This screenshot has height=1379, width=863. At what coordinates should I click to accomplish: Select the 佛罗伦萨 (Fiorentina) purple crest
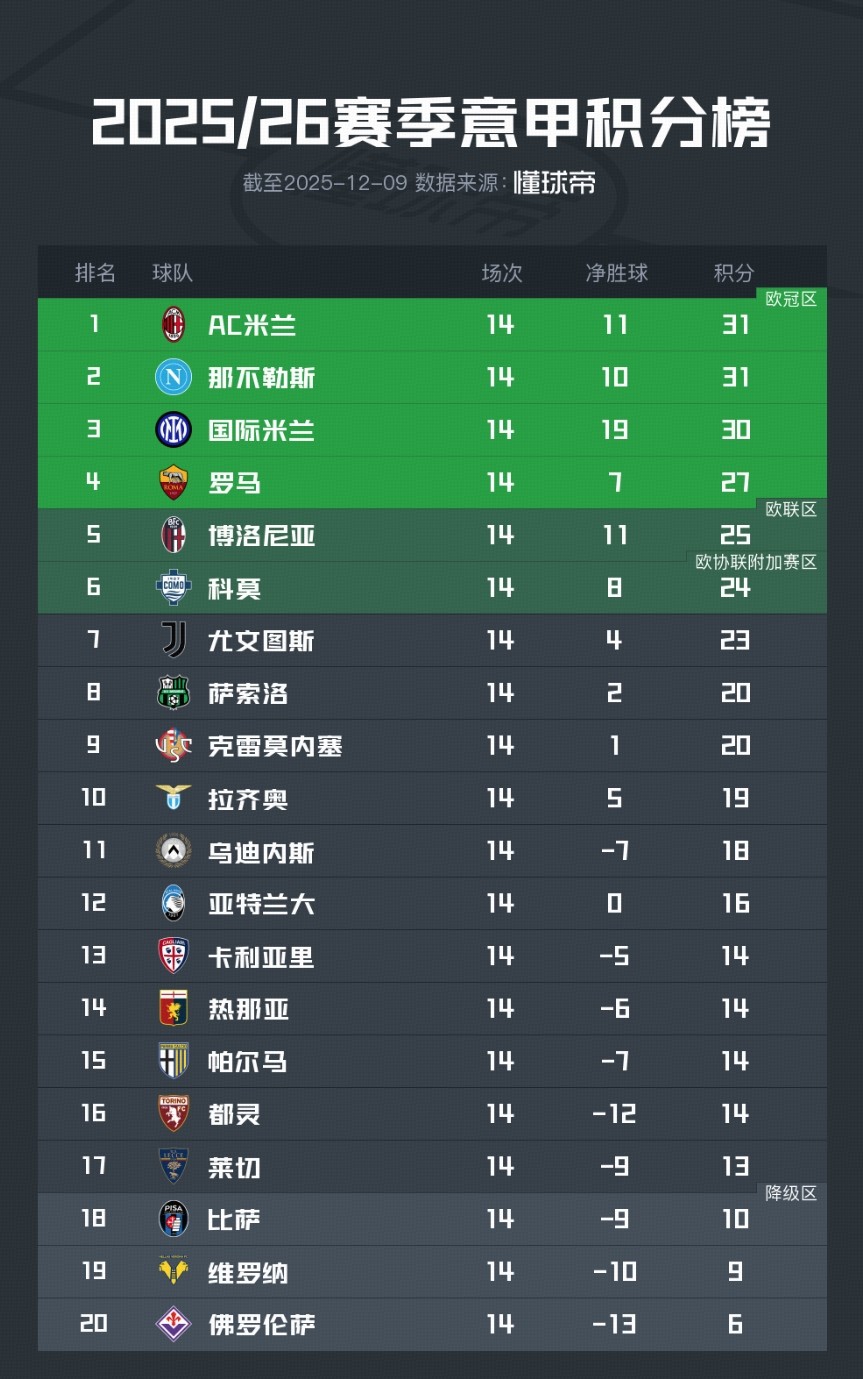[x=173, y=1324]
